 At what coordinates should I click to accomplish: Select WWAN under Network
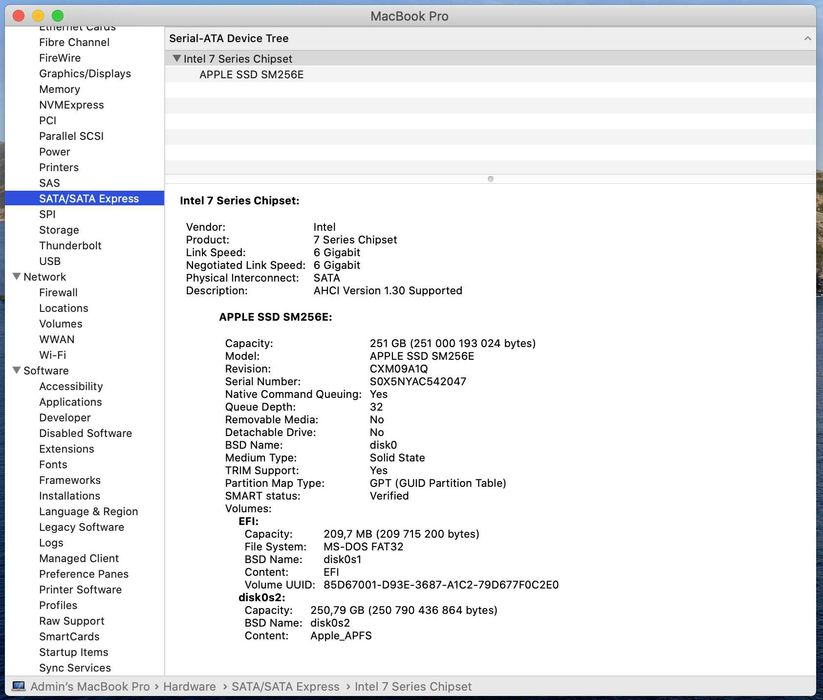pyautogui.click(x=57, y=339)
